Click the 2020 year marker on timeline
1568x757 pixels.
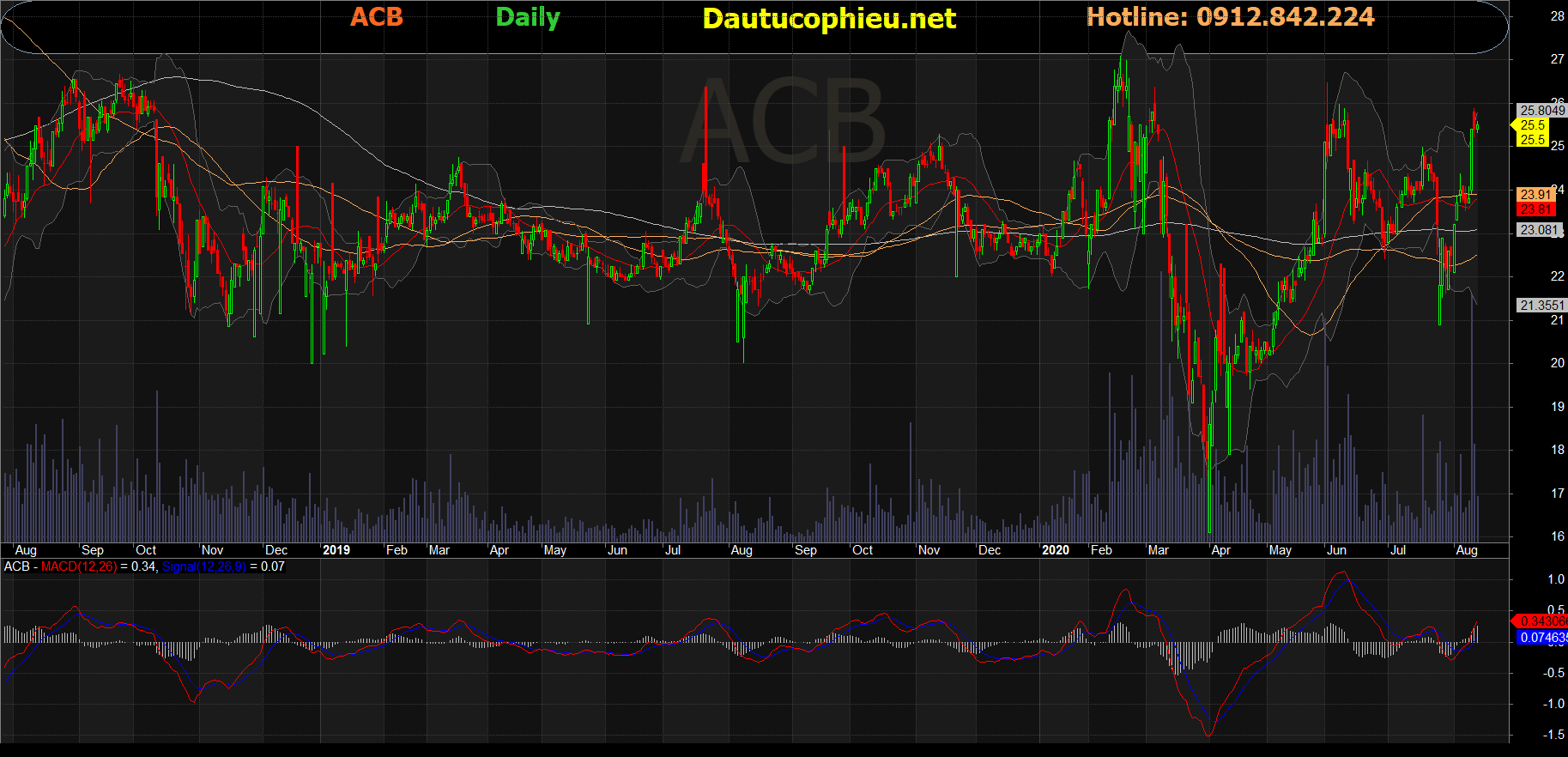(1055, 550)
